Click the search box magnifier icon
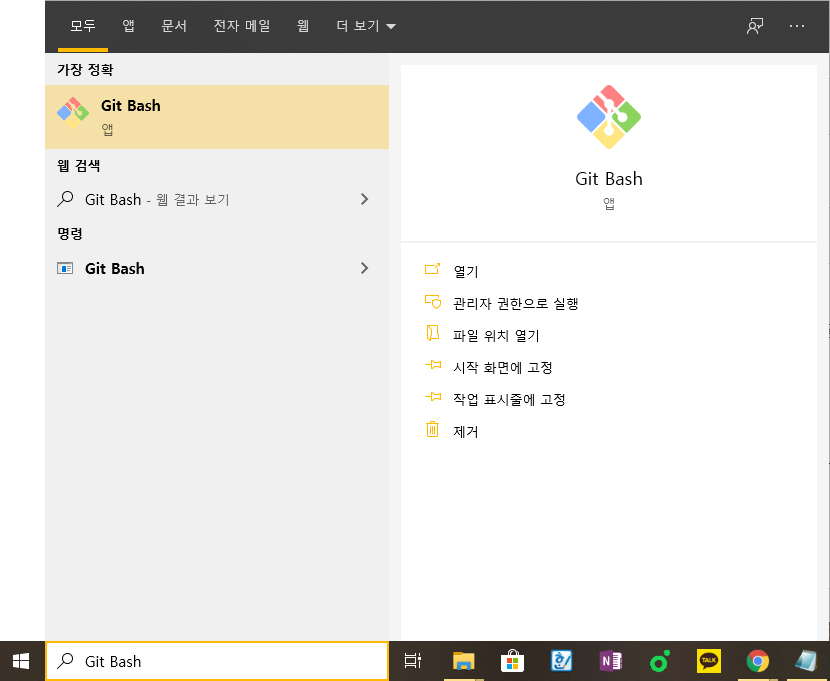Viewport: 830px width, 681px height. coord(65,660)
